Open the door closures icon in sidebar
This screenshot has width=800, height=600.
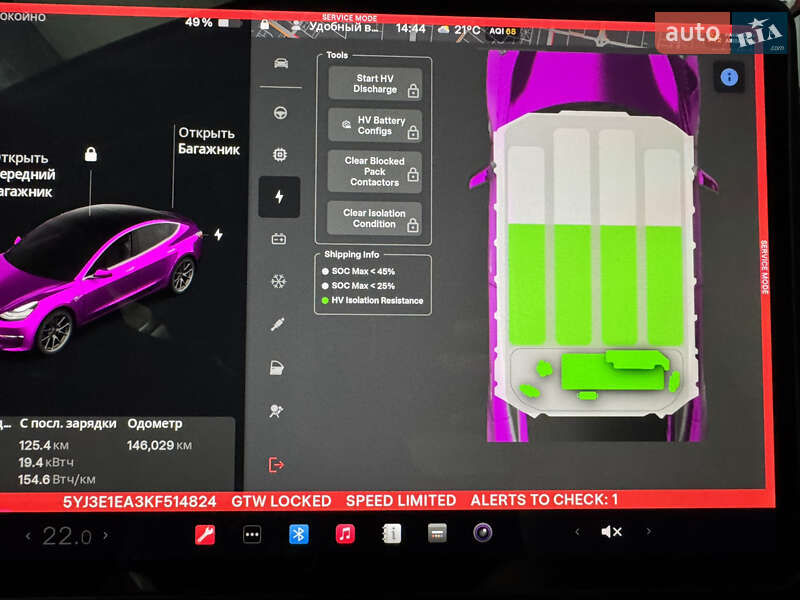277,368
